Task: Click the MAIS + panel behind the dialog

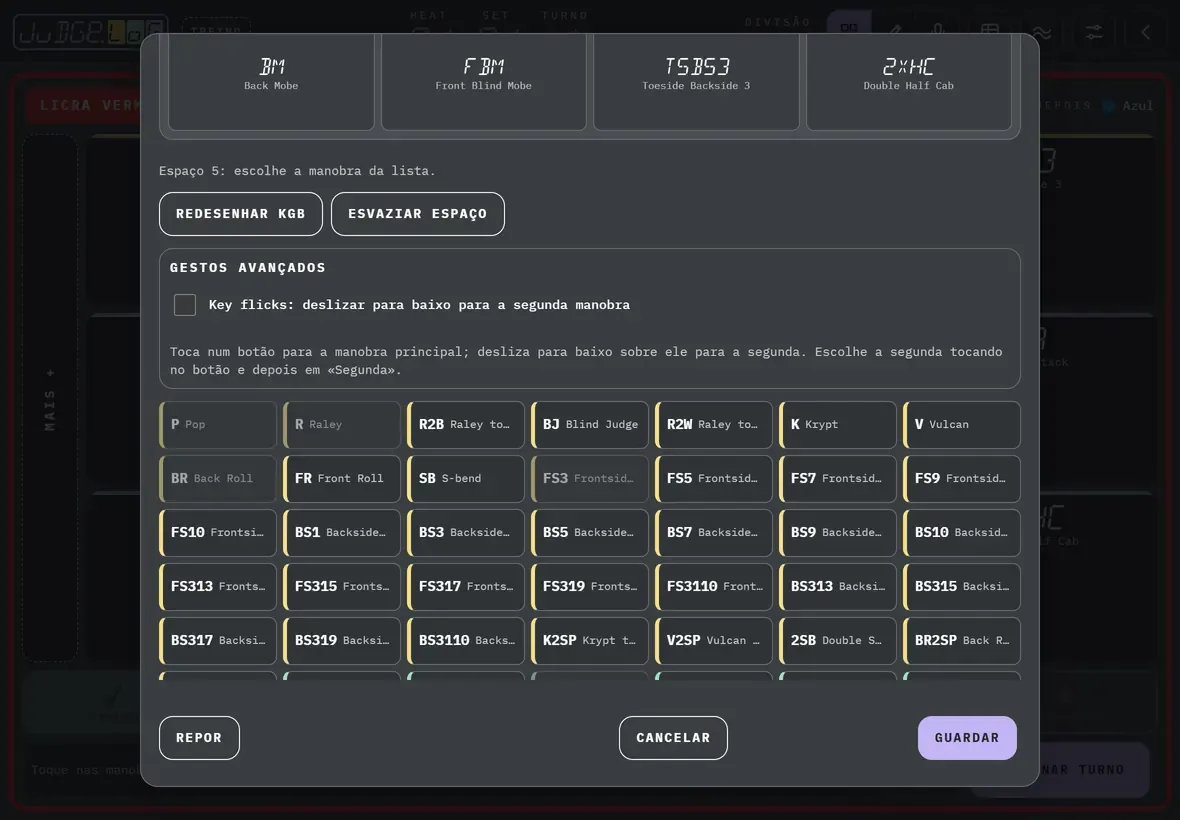Action: click(50, 399)
